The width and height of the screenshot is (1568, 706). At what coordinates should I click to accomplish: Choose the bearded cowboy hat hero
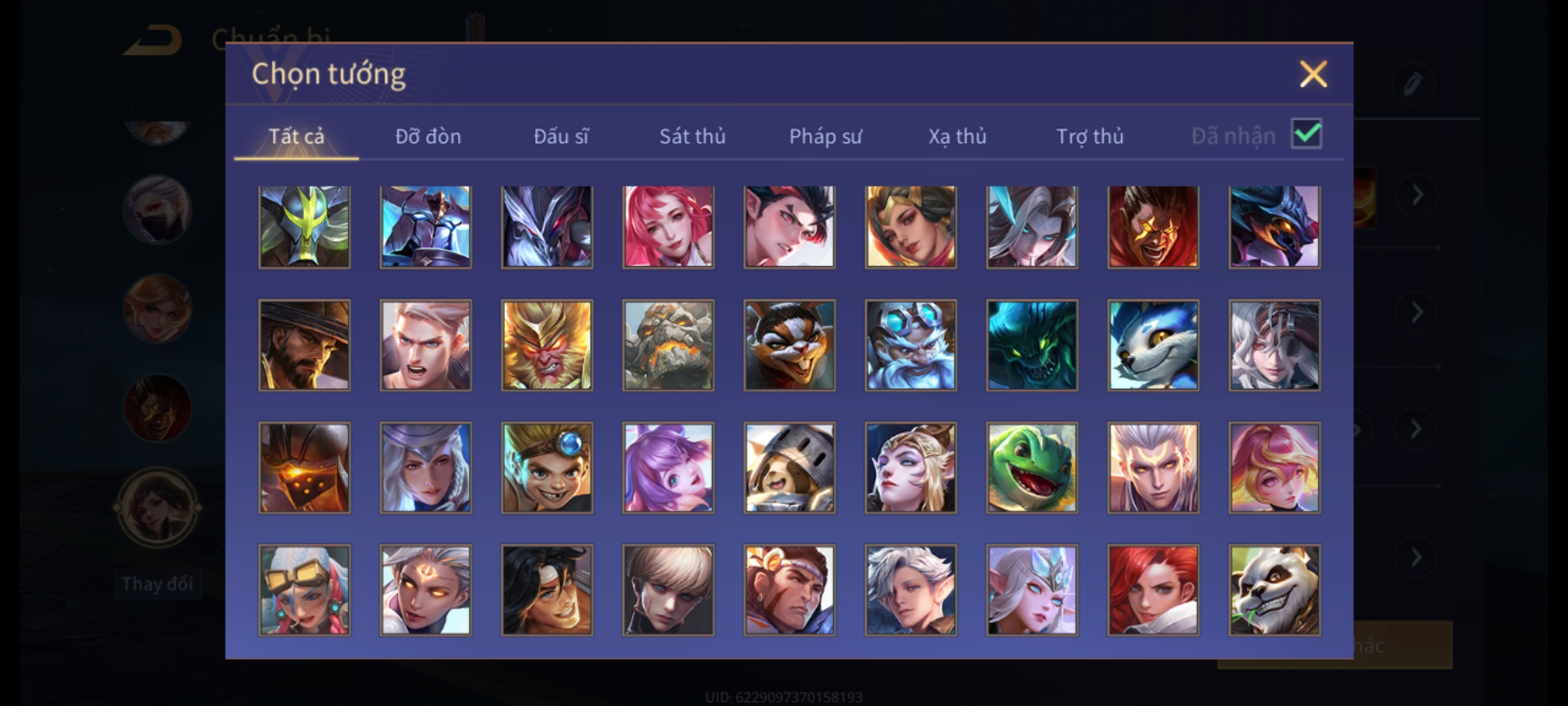click(304, 345)
